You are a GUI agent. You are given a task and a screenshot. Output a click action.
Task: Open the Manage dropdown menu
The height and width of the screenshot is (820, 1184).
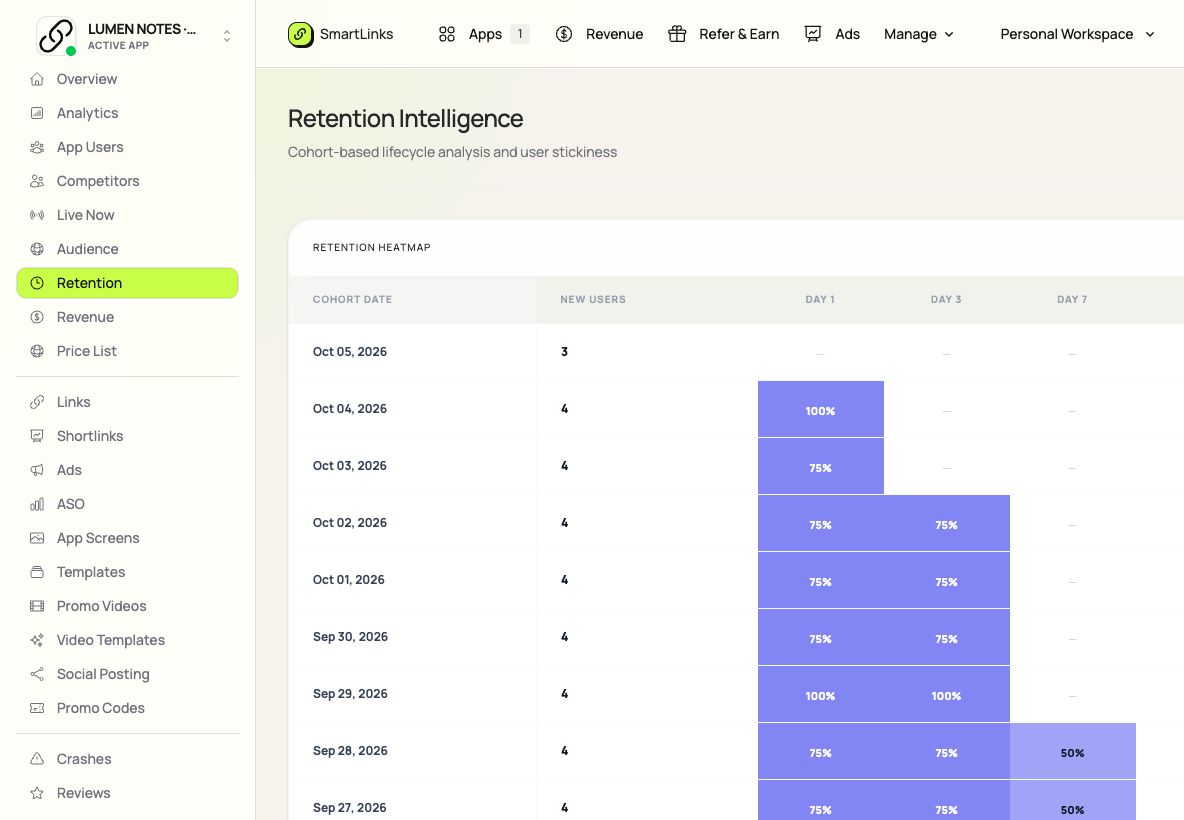pyautogui.click(x=919, y=34)
